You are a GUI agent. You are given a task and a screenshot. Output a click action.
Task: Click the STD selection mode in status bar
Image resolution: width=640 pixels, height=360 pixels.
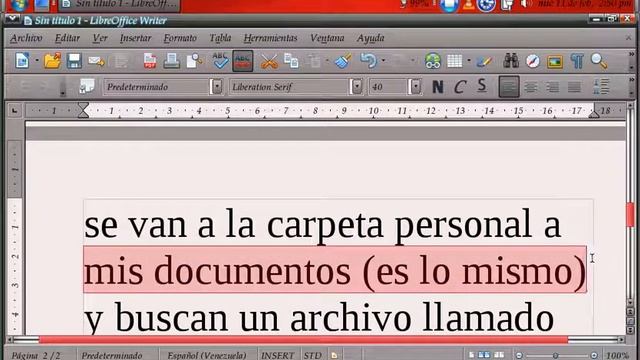click(313, 355)
